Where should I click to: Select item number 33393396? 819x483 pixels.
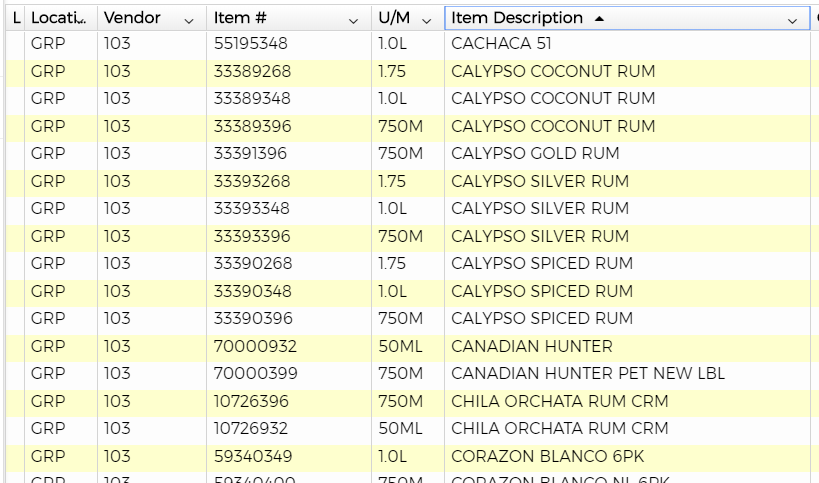point(252,235)
